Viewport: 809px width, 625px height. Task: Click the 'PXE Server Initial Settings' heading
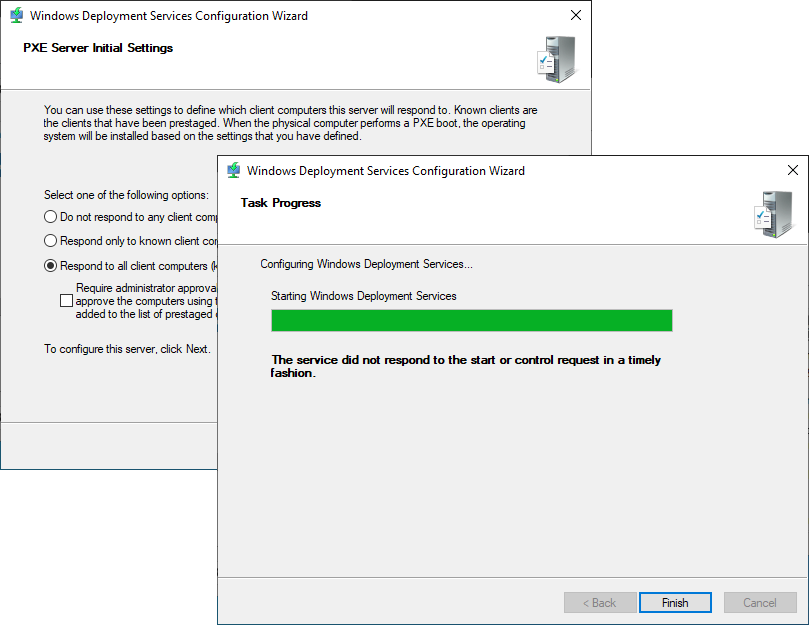click(98, 48)
